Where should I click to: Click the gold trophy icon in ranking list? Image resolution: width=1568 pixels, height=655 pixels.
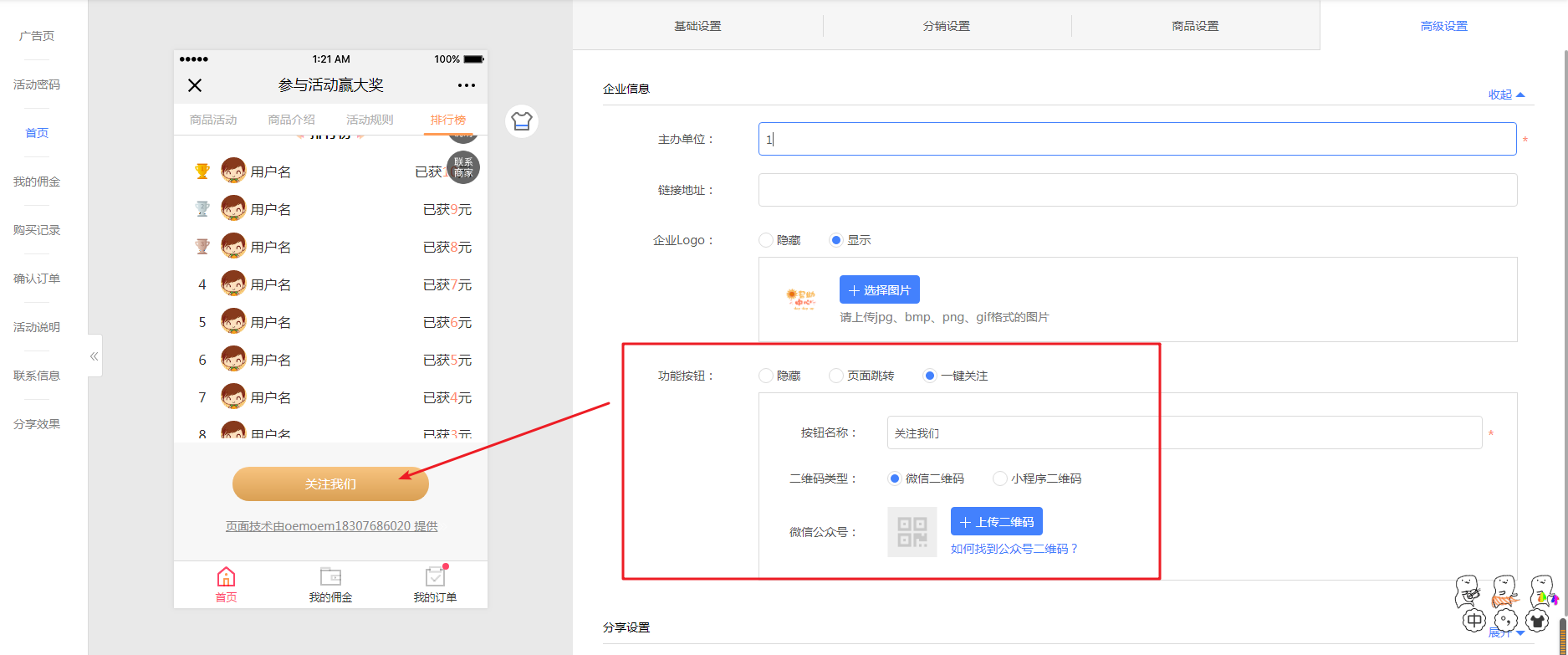pos(202,171)
